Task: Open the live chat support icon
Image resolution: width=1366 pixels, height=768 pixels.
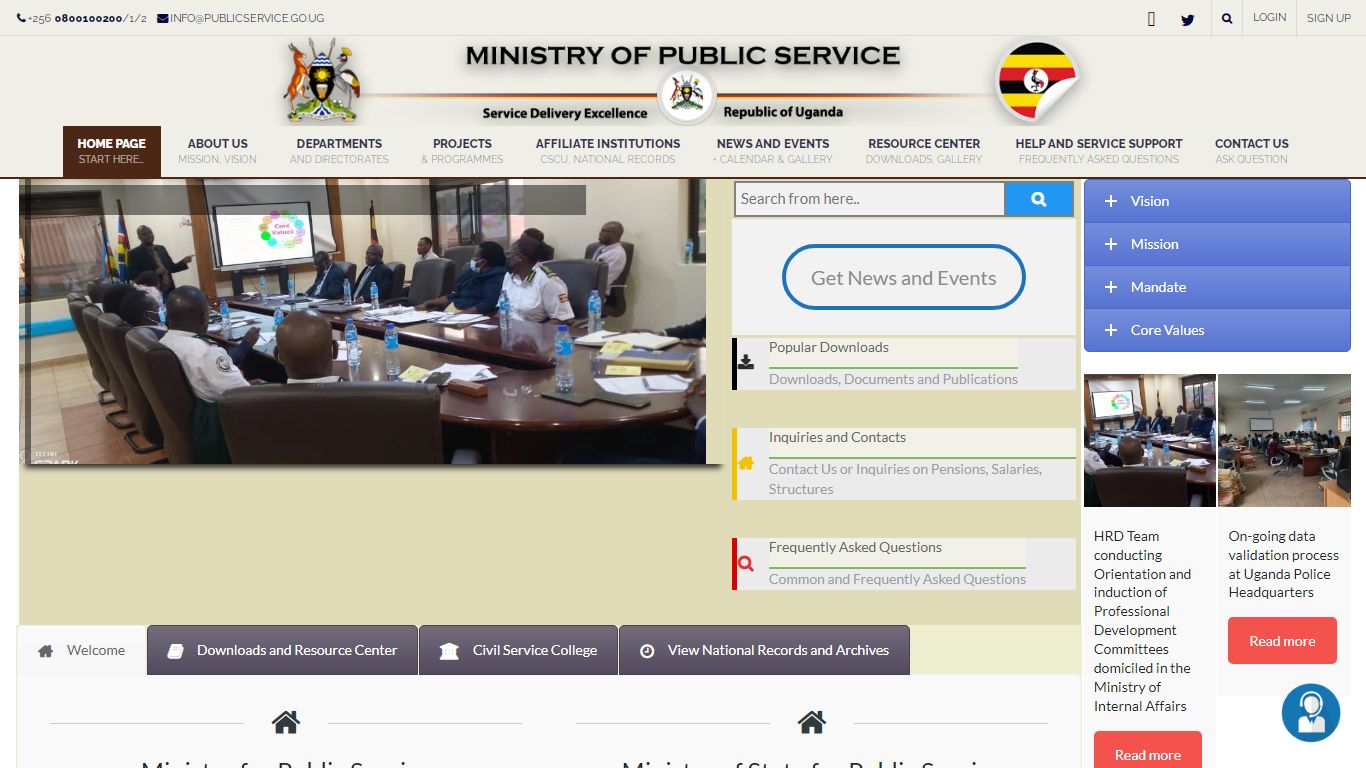Action: [1311, 713]
